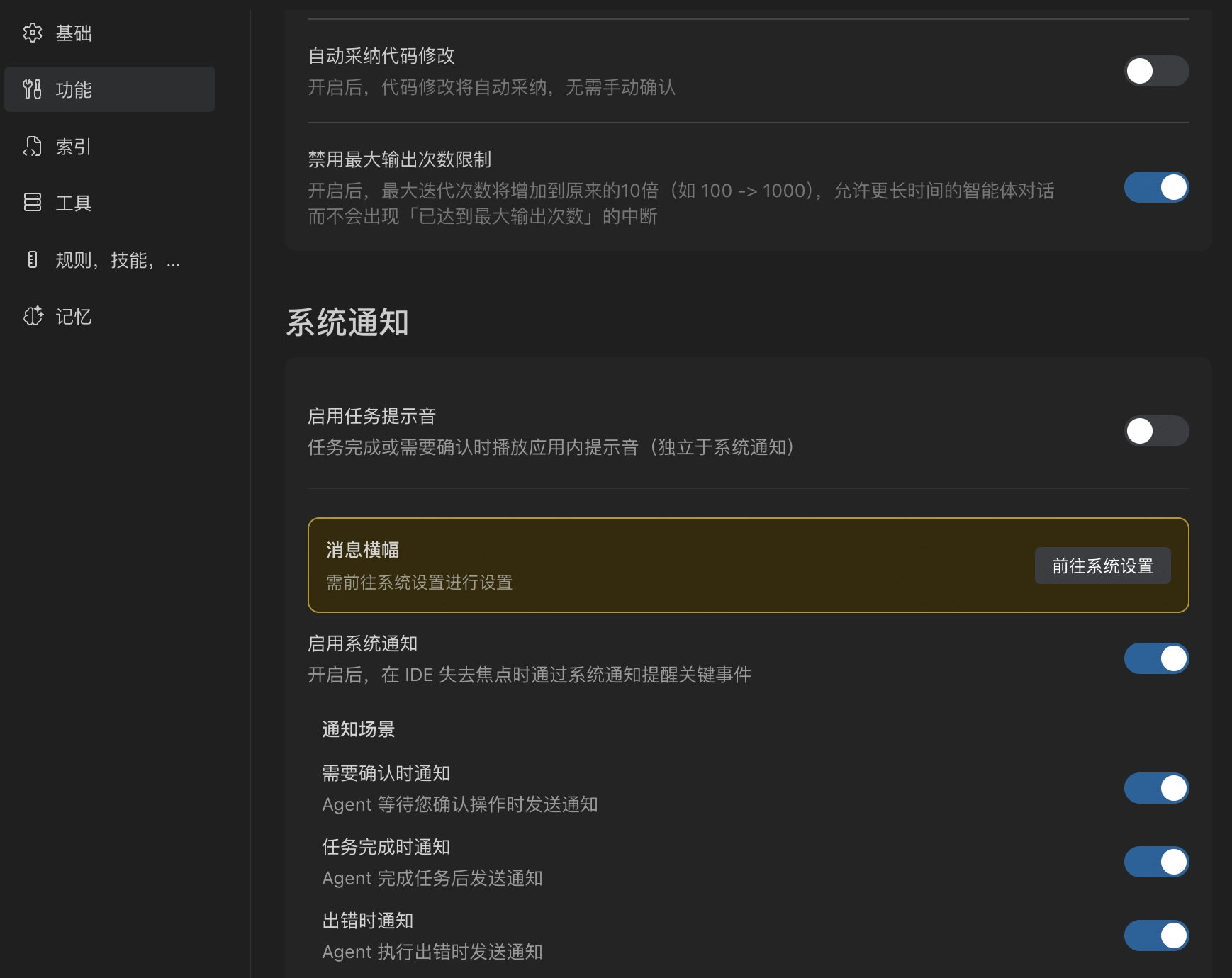The height and width of the screenshot is (978, 1232).
Task: Open 规则，技能 via its document icon
Action: tap(33, 260)
